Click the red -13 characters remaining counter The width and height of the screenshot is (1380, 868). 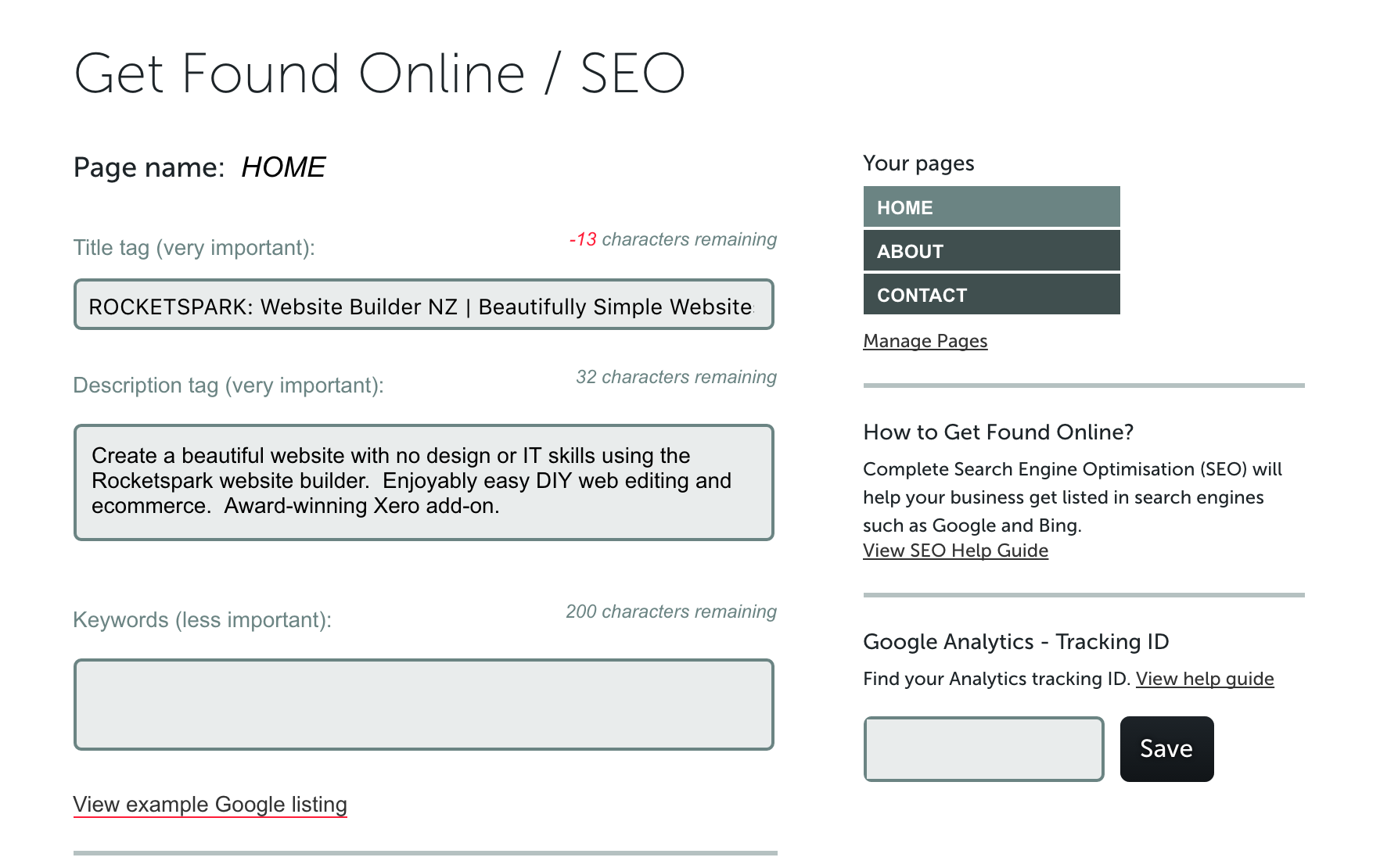click(673, 239)
